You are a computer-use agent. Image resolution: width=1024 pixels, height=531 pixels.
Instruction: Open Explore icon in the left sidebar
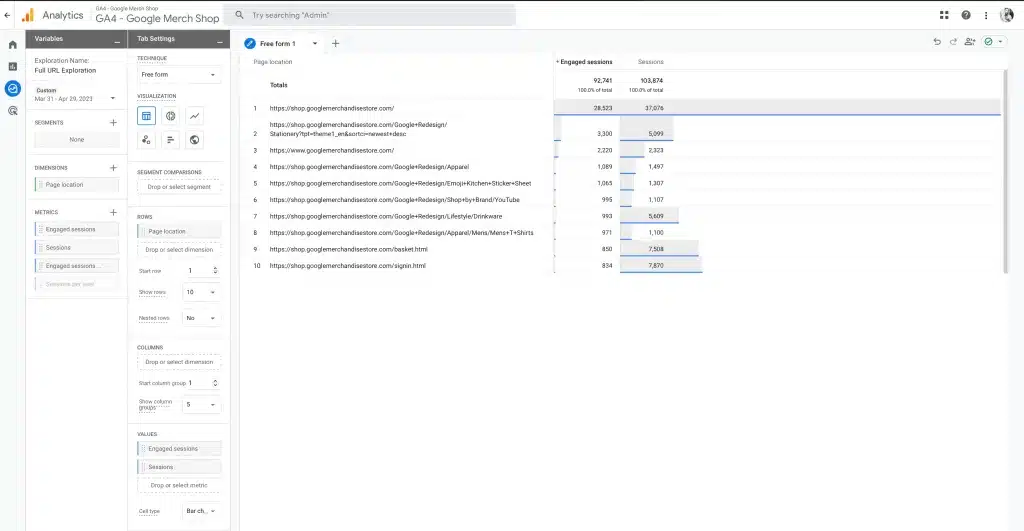tap(12, 88)
